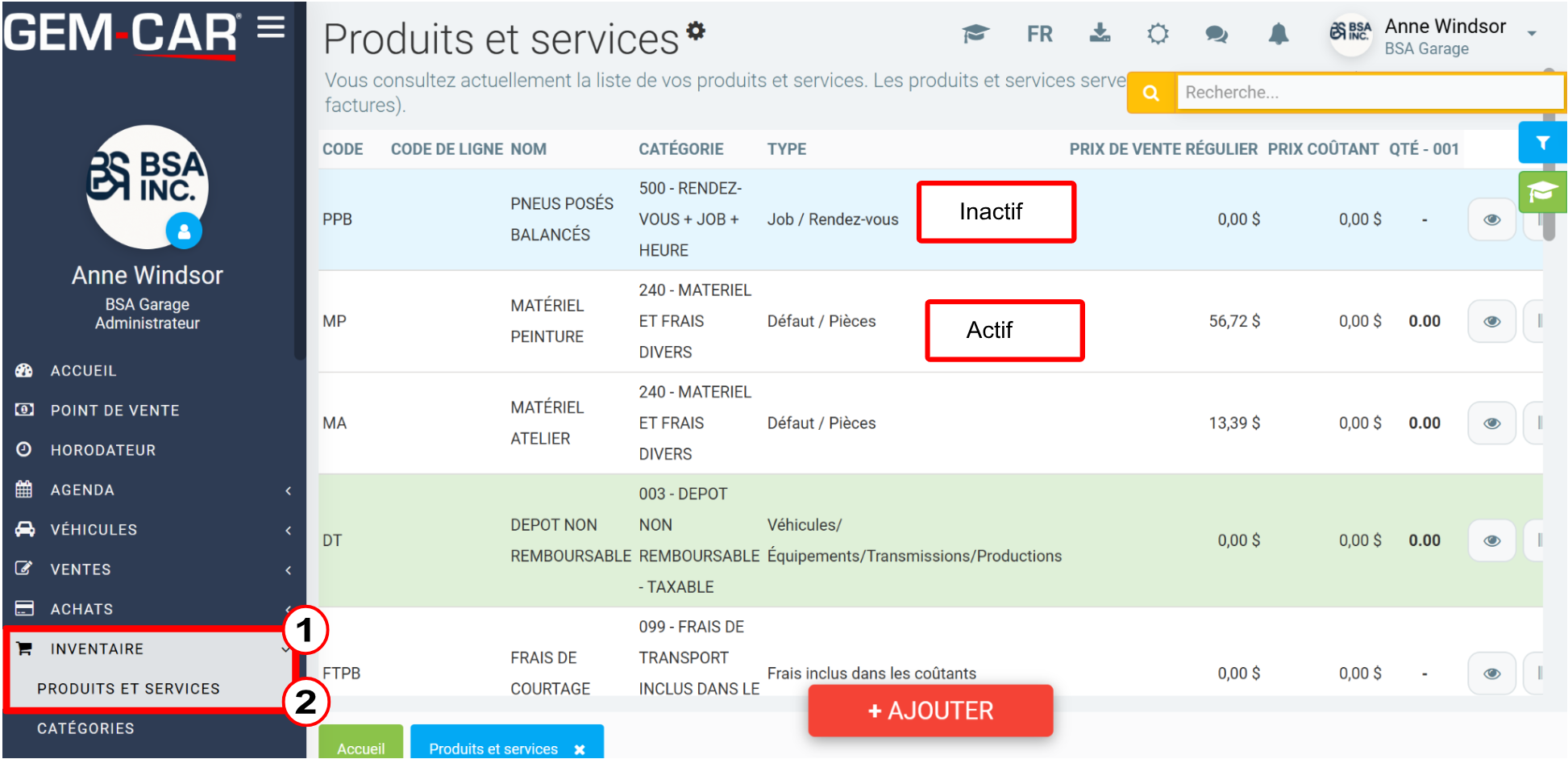View the MP product with its eye icon

tap(1491, 321)
